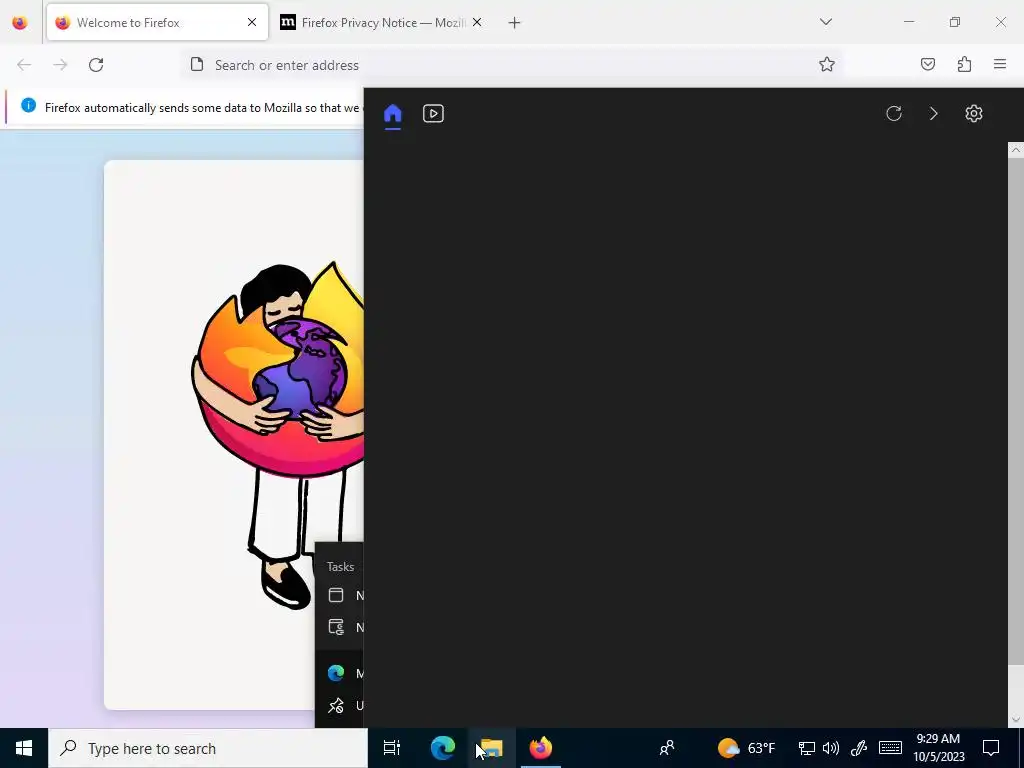Refresh the widgets panel feed
The width and height of the screenshot is (1024, 768).
click(x=894, y=114)
